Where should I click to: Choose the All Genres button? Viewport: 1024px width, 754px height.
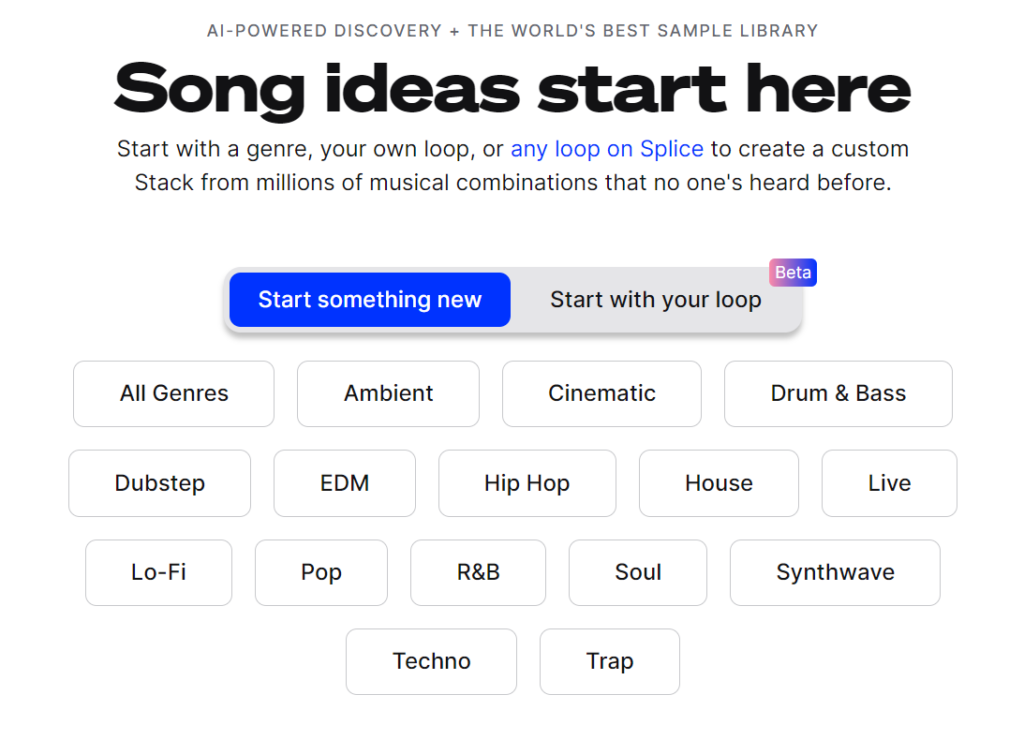click(174, 394)
